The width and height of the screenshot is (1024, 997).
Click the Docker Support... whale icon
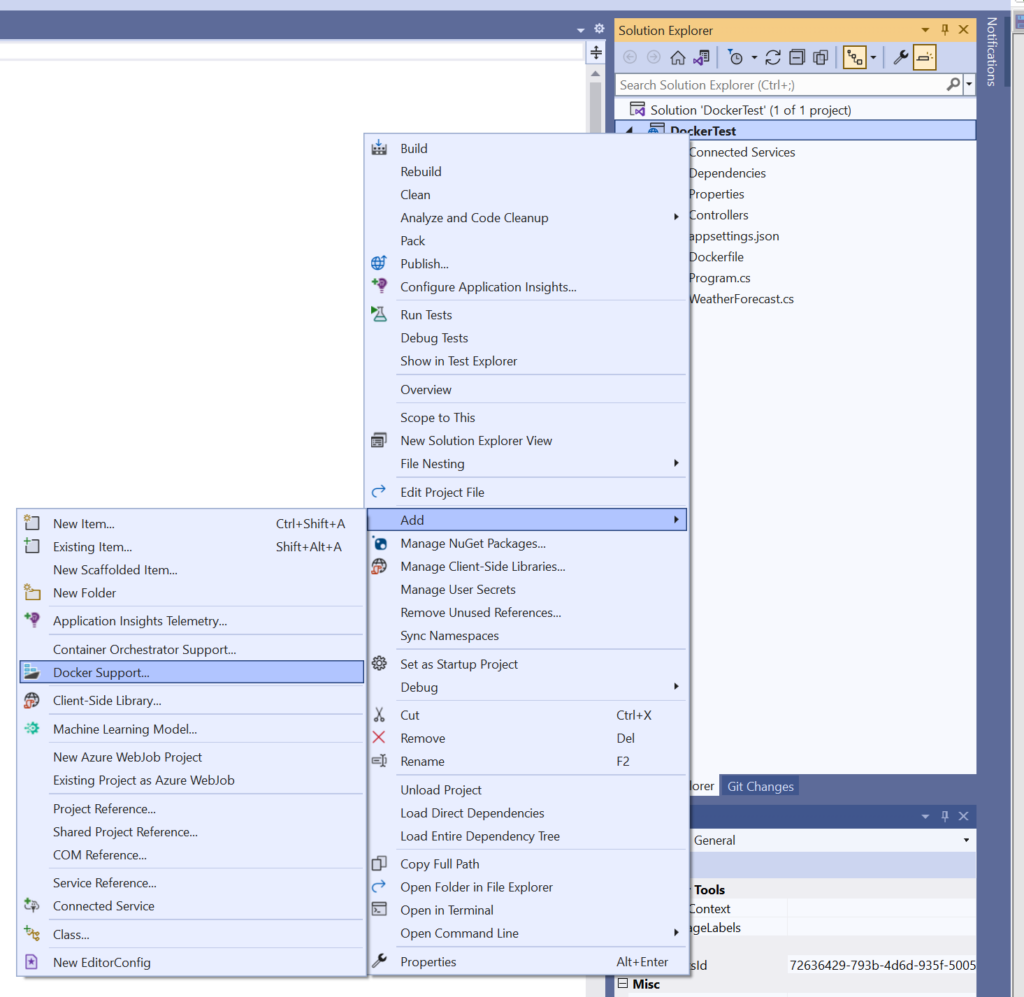click(31, 672)
